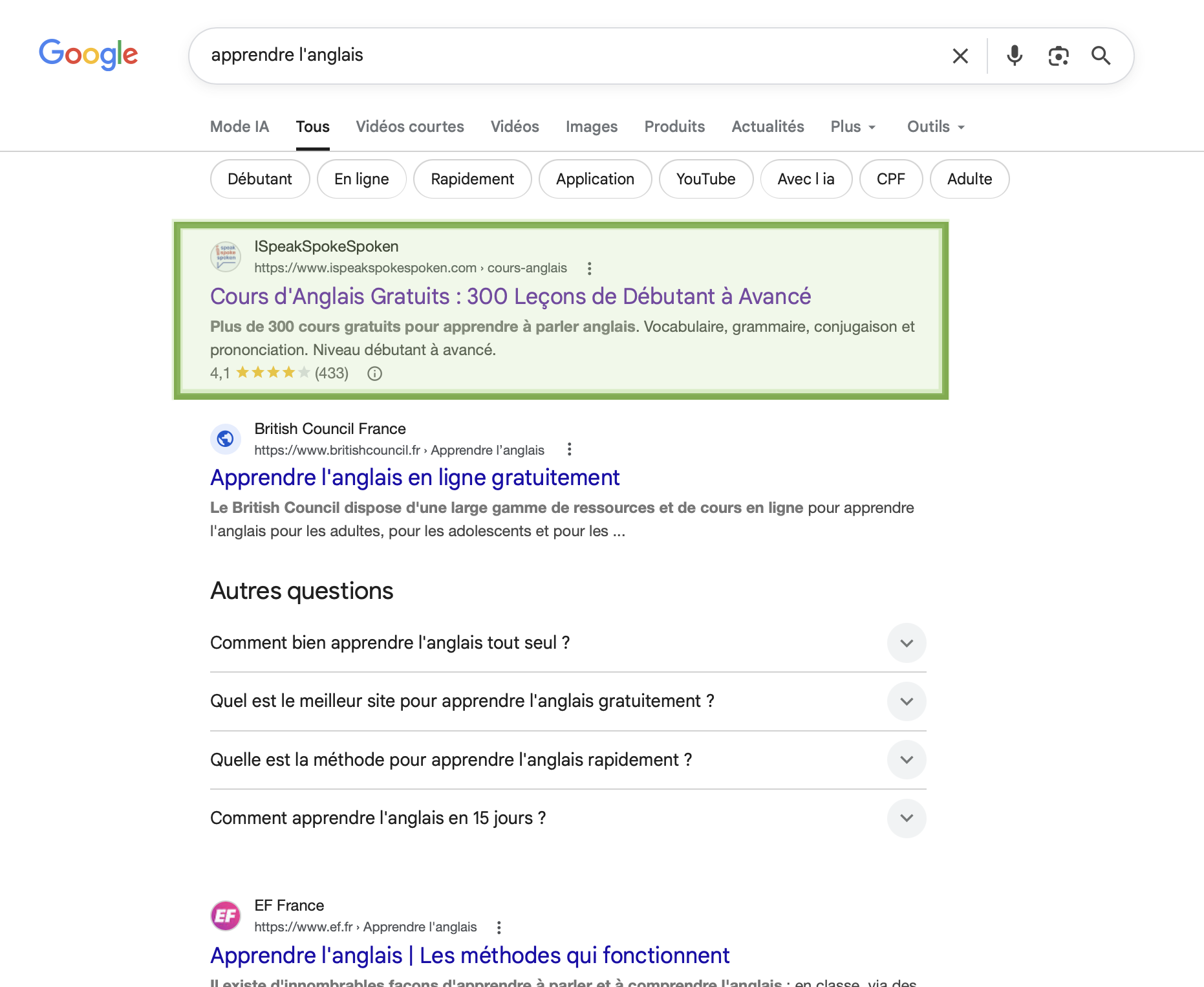Enable the En ligne search filter
Viewport: 1204px width, 987px height.
click(x=361, y=179)
